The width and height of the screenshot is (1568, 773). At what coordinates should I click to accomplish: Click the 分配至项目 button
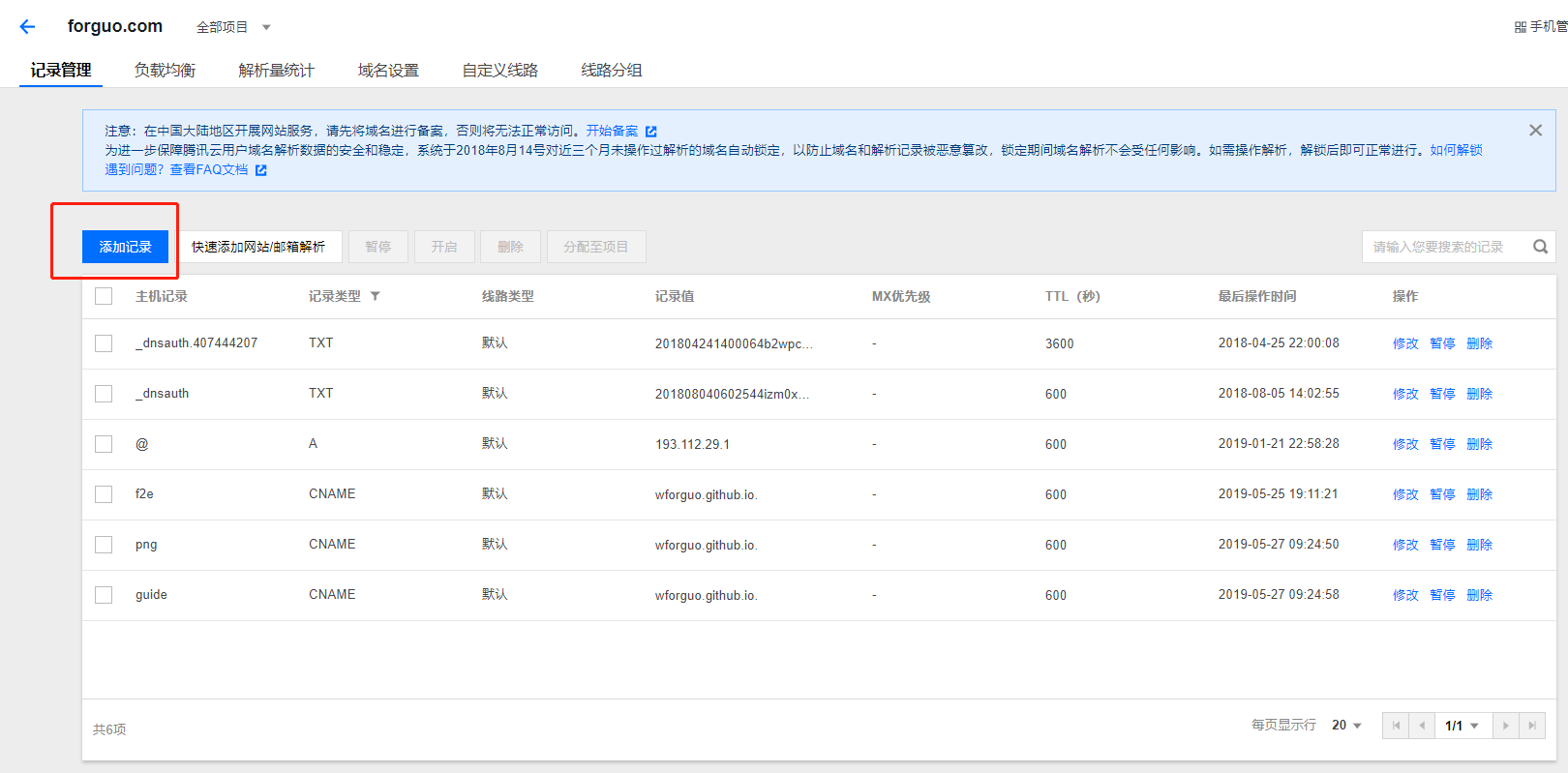[x=596, y=247]
